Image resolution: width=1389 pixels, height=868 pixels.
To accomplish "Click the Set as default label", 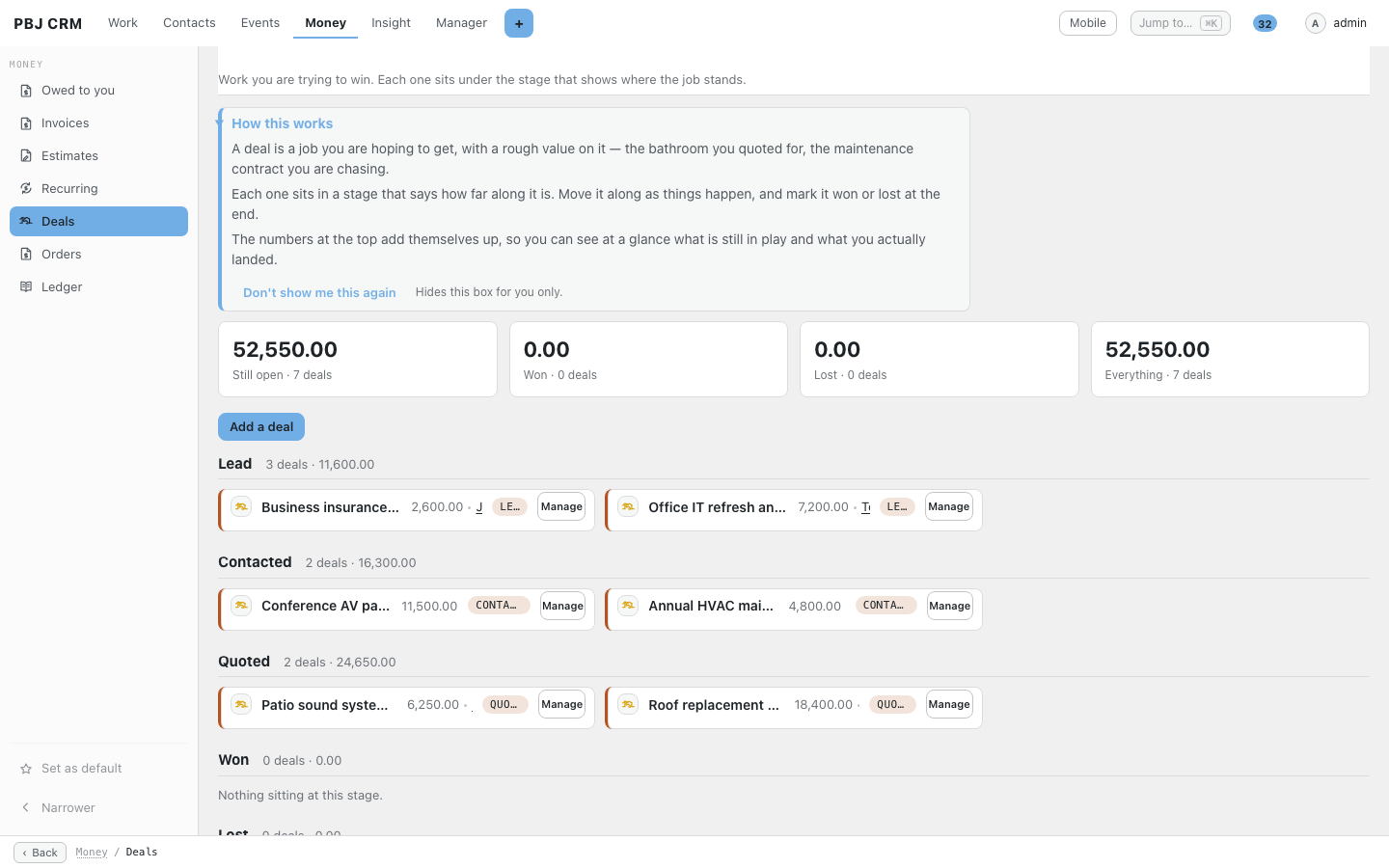I will tap(82, 769).
